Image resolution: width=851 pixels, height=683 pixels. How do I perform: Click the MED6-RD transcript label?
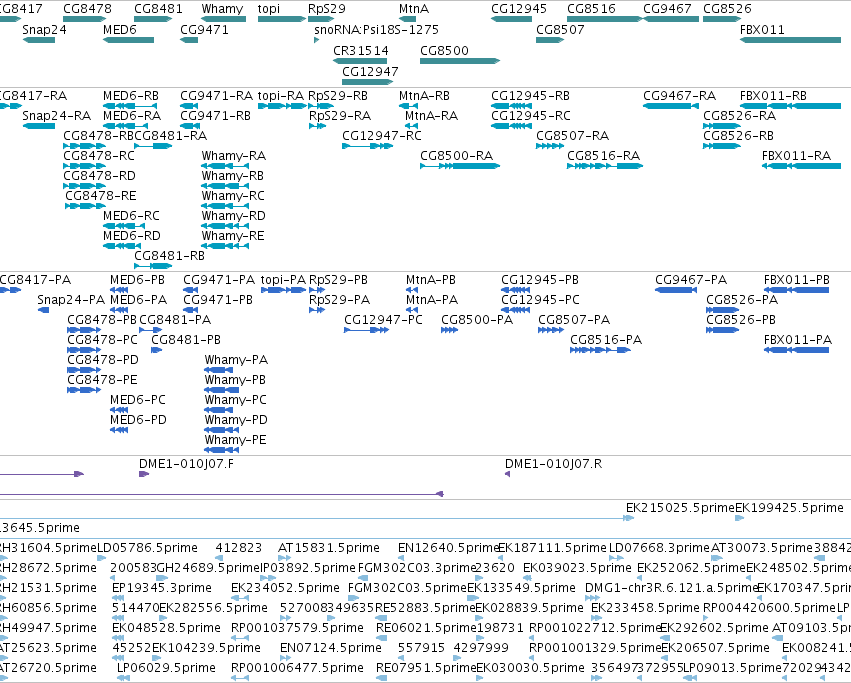tap(131, 236)
